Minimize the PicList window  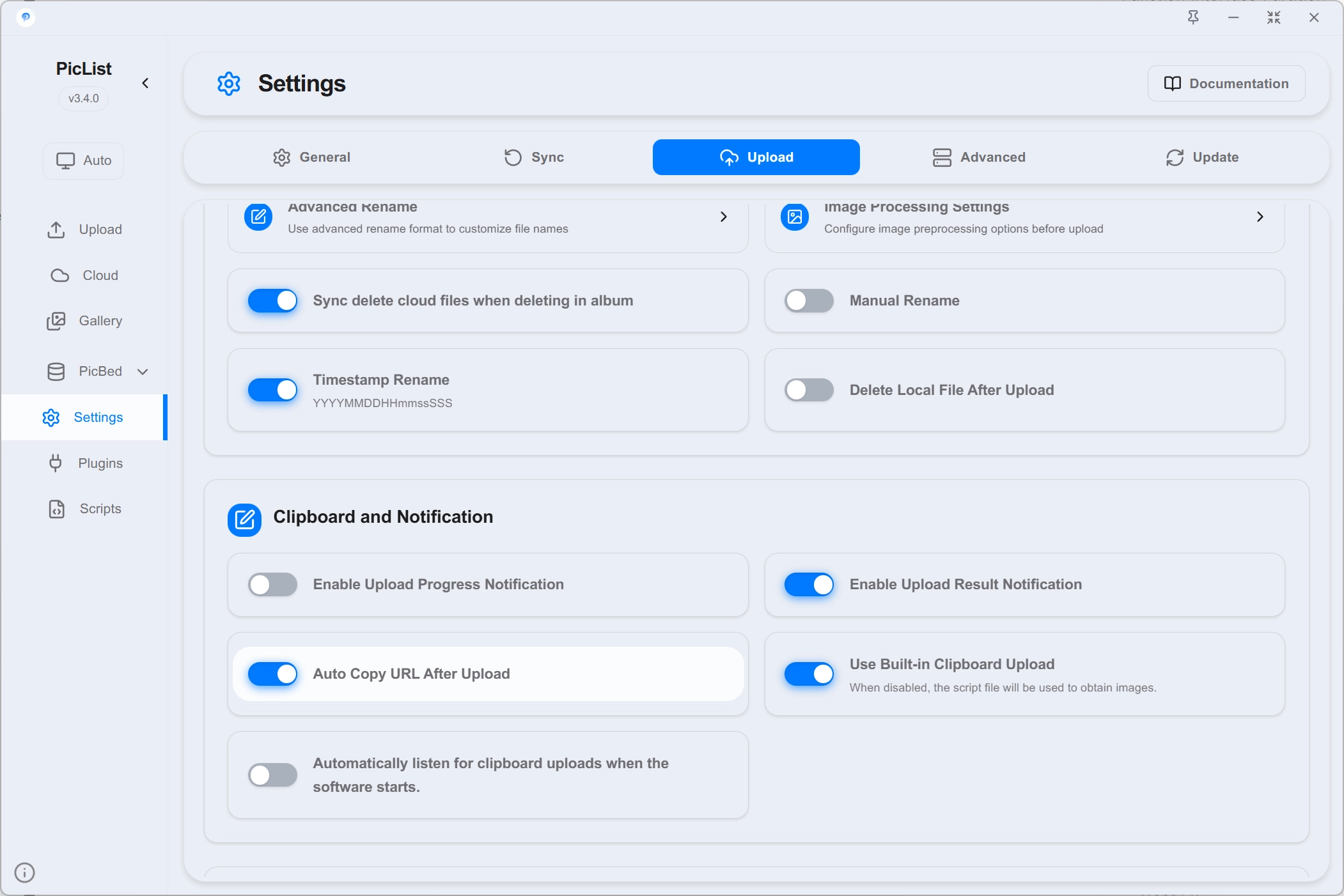pyautogui.click(x=1233, y=18)
